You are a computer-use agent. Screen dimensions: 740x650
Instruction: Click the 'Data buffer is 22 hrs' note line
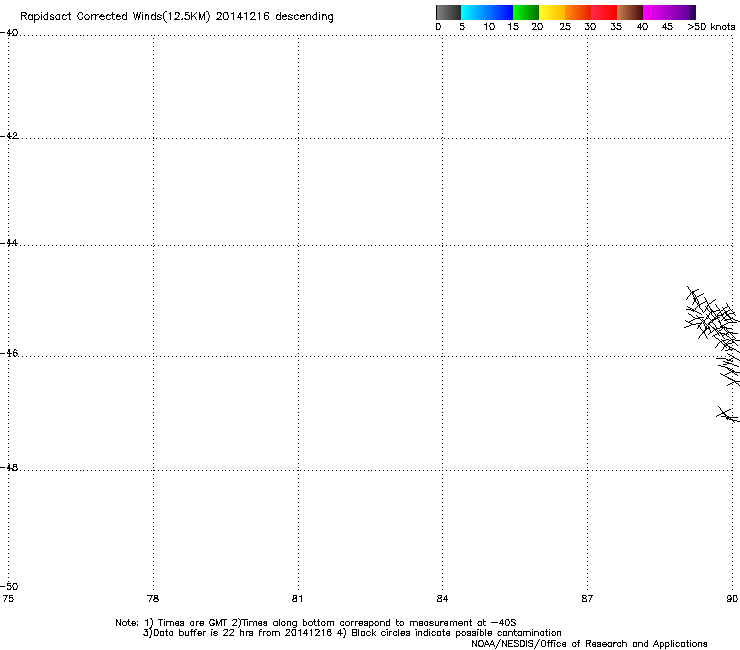click(x=352, y=633)
